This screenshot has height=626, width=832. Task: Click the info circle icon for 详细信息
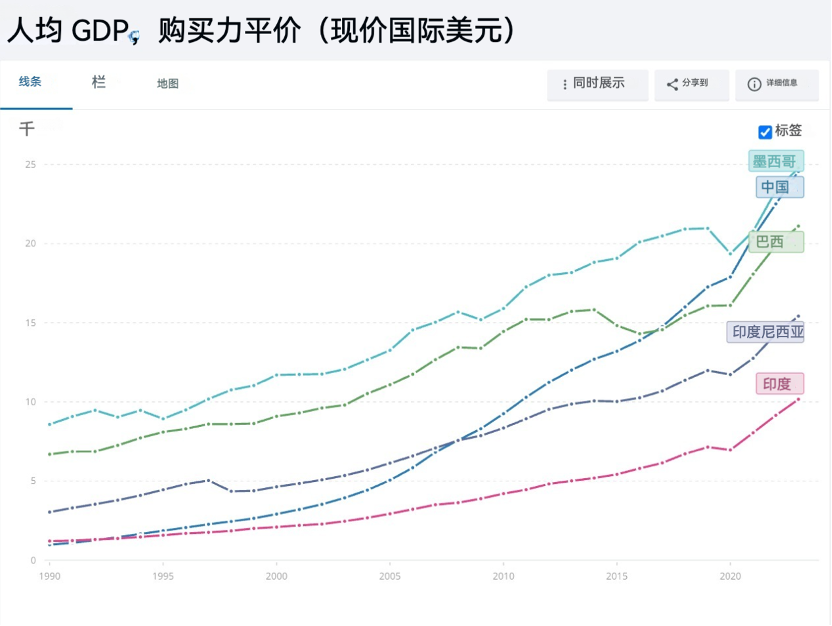coord(754,85)
